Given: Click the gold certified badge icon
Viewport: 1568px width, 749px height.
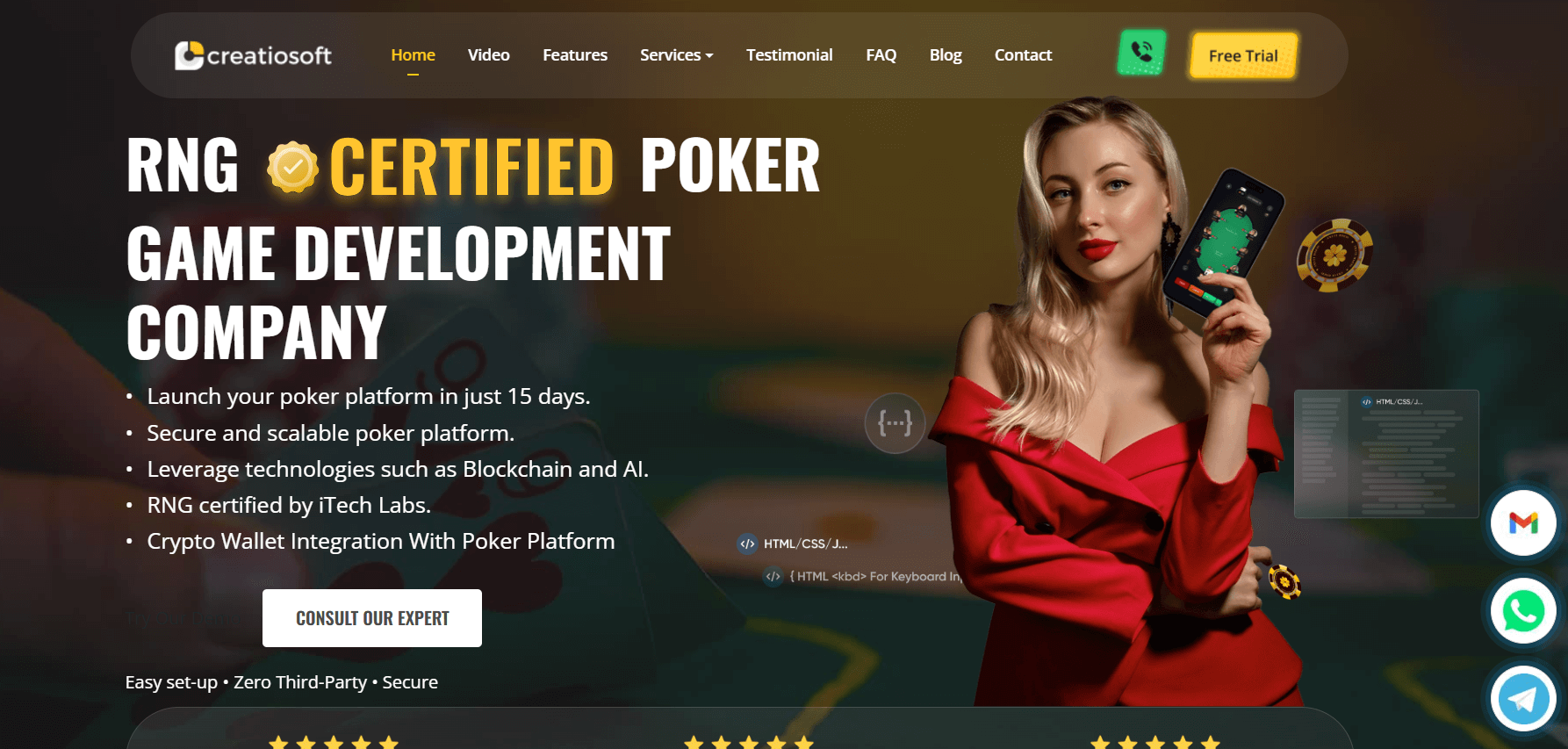Looking at the screenshot, I should point(292,167).
